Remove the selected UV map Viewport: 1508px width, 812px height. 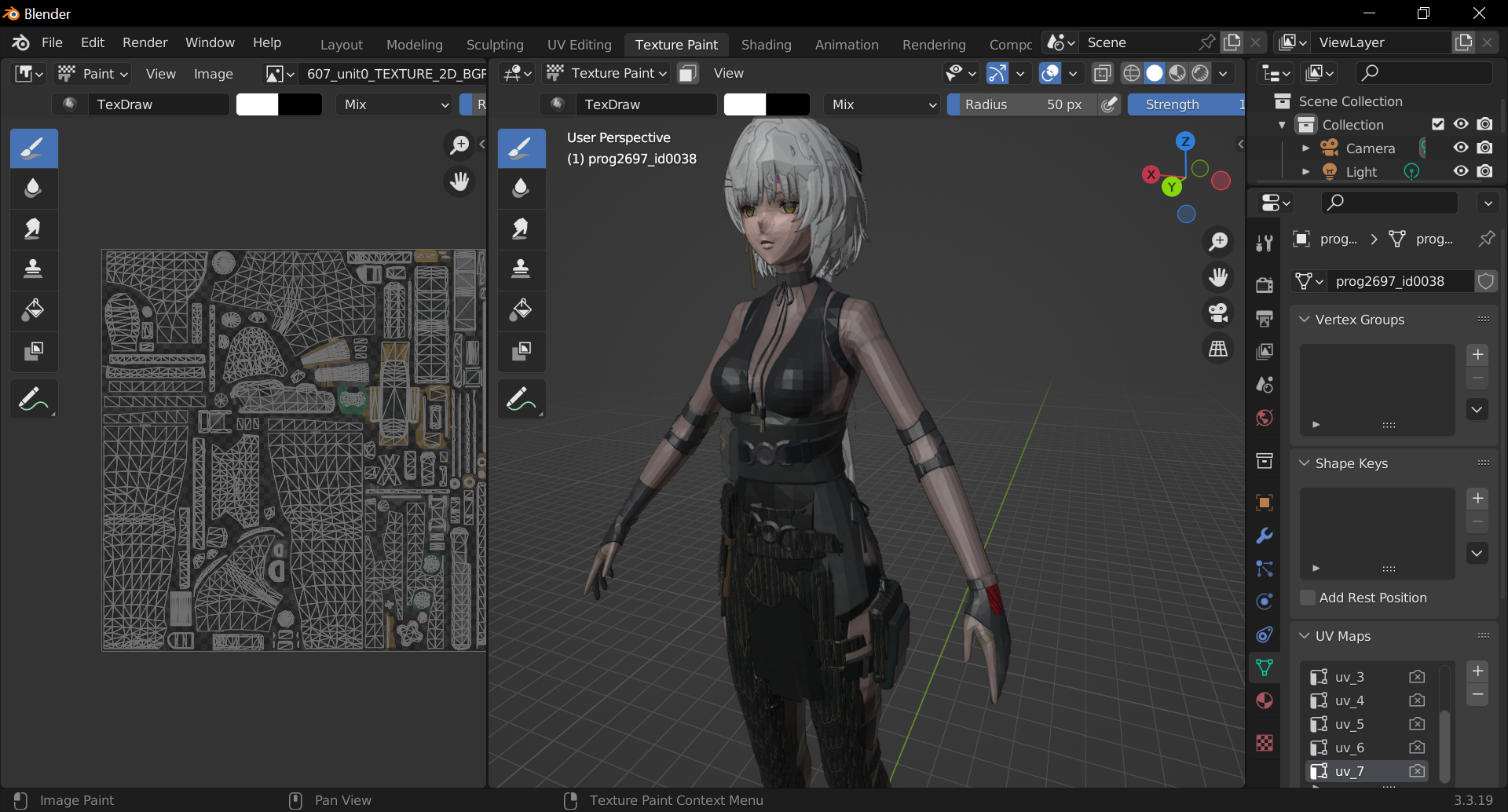pos(1477,695)
